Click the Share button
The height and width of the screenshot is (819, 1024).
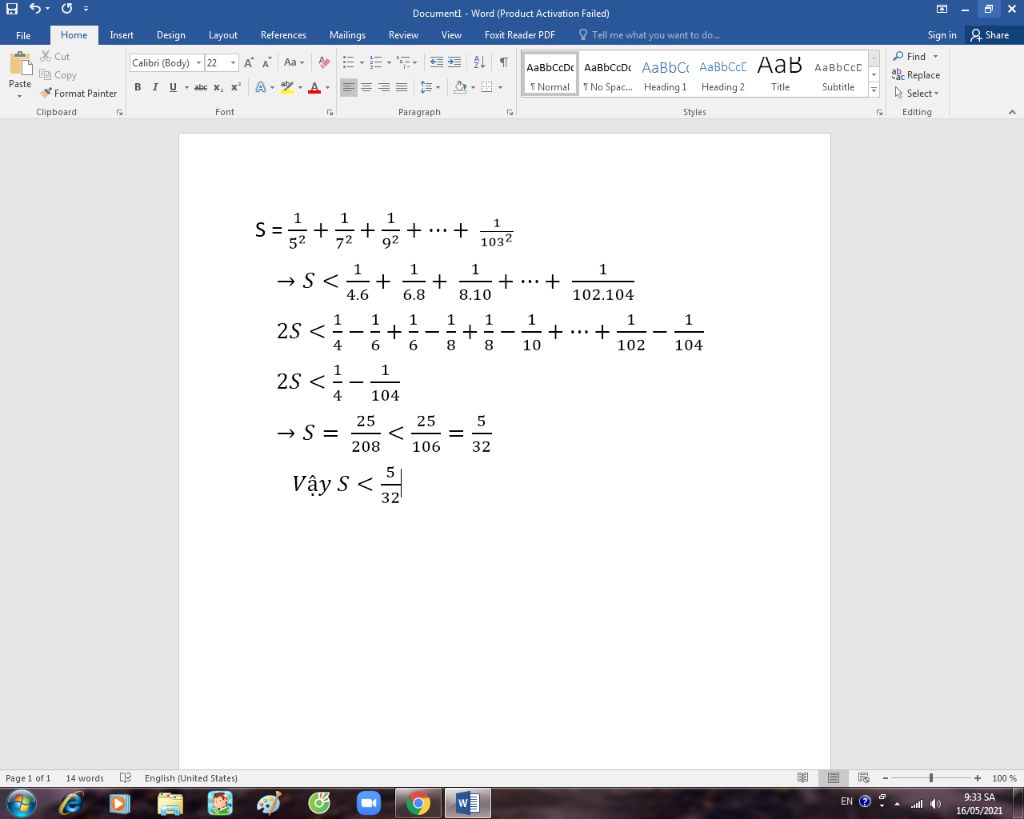[x=989, y=35]
